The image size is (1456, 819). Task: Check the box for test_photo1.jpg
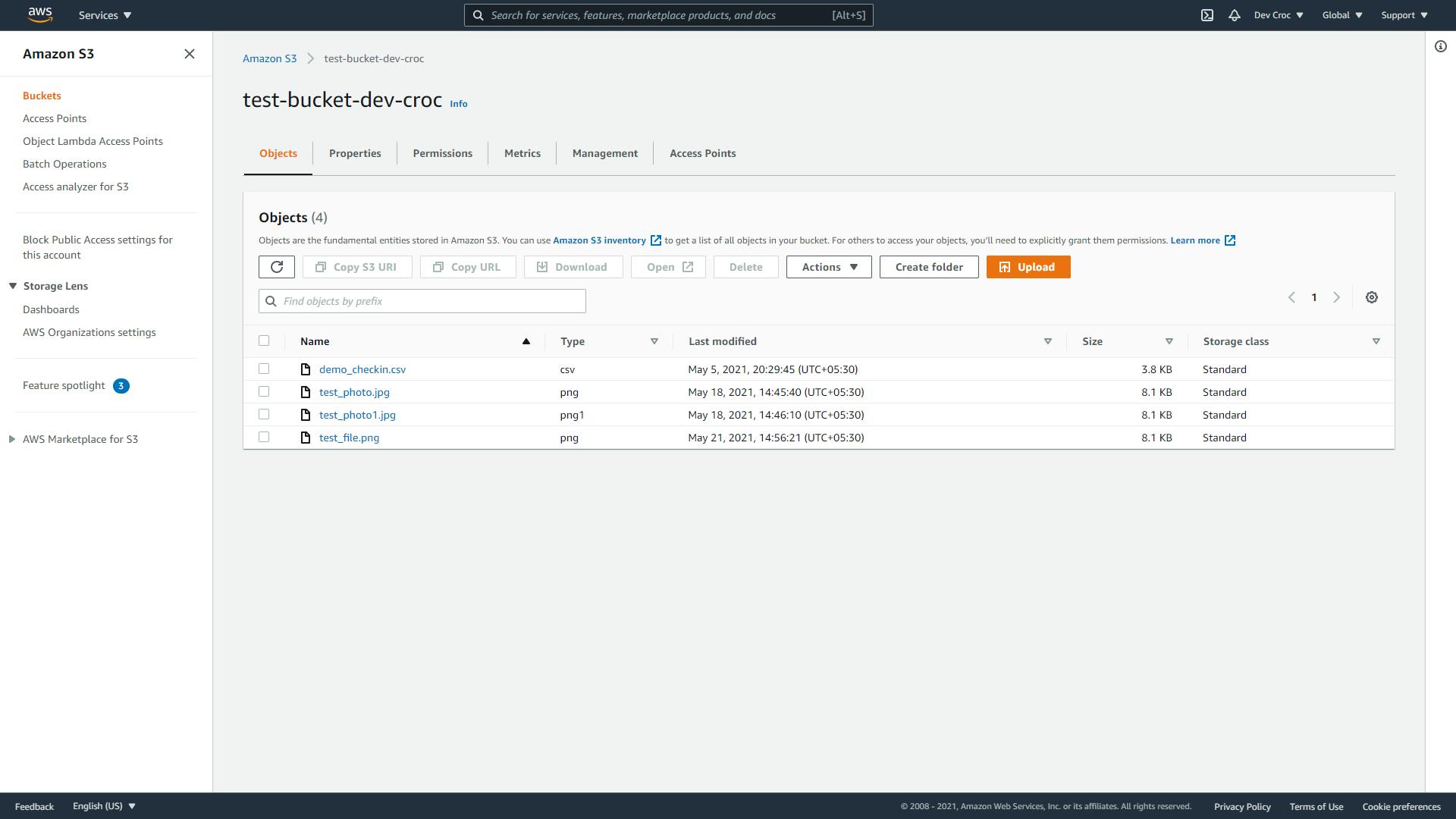point(264,414)
